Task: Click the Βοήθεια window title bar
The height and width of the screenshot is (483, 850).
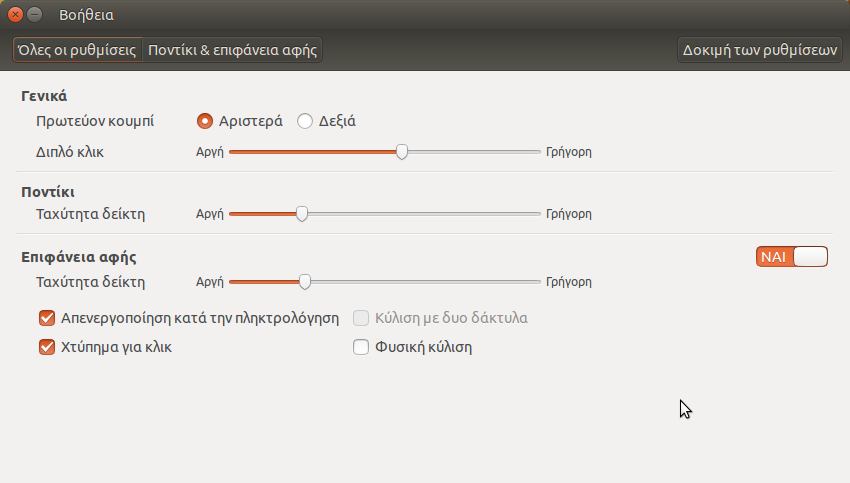Action: tap(400, 15)
